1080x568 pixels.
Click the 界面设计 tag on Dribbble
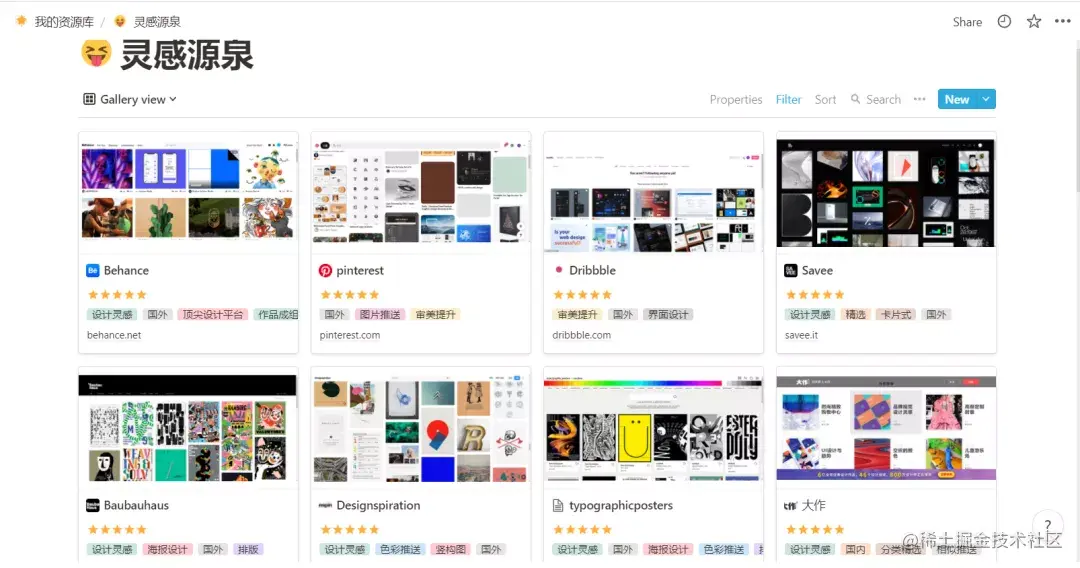pos(668,315)
